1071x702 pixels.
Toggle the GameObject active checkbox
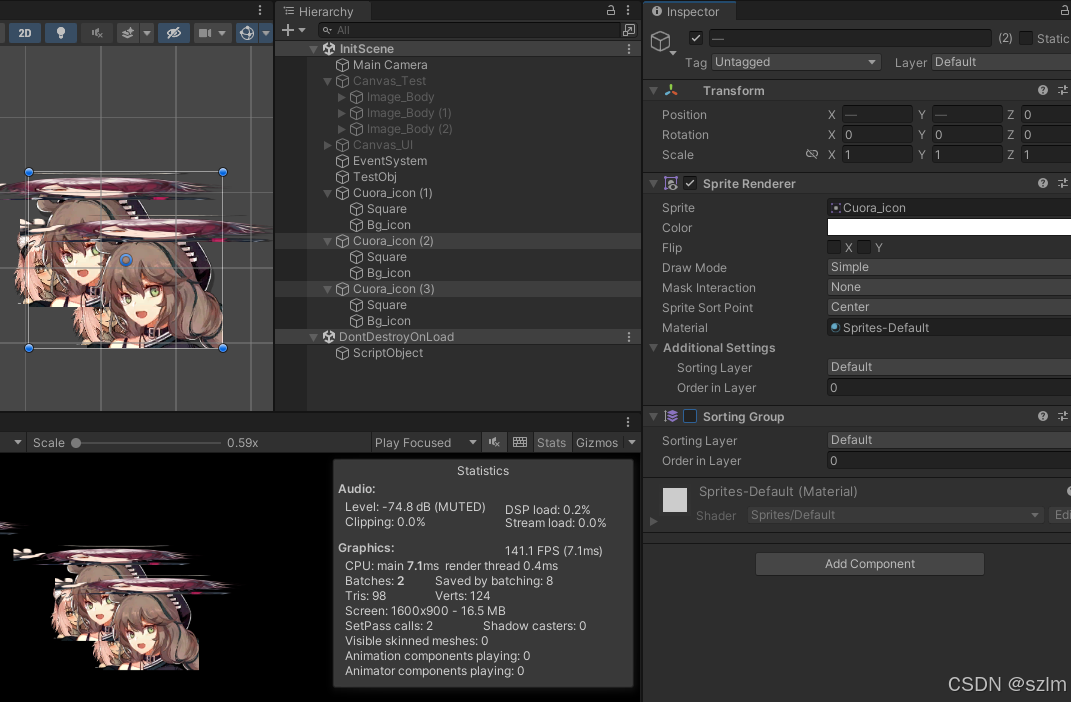tap(696, 38)
